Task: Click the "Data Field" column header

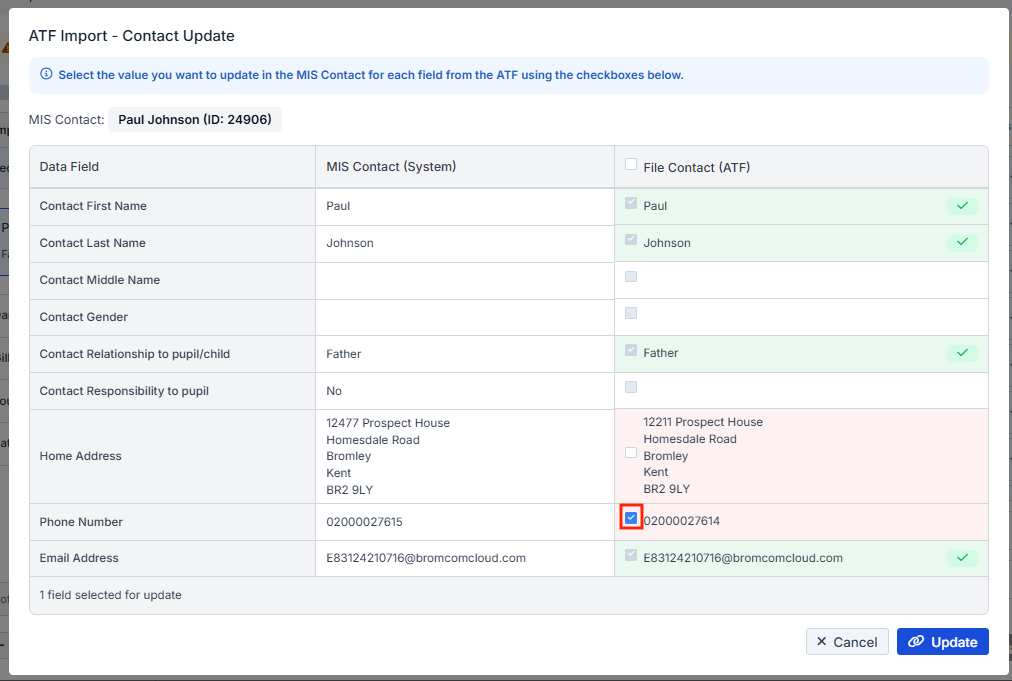Action: pyautogui.click(x=69, y=167)
